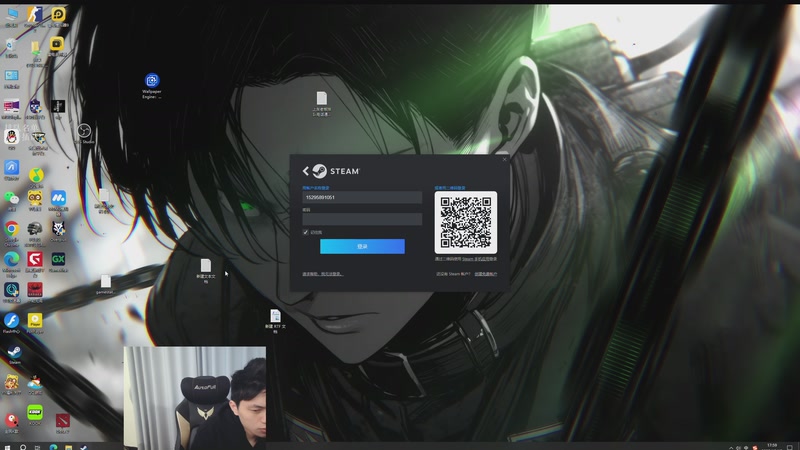800x450 pixels.
Task: Open the document icon at the top center of the desktop
Action: click(x=321, y=104)
